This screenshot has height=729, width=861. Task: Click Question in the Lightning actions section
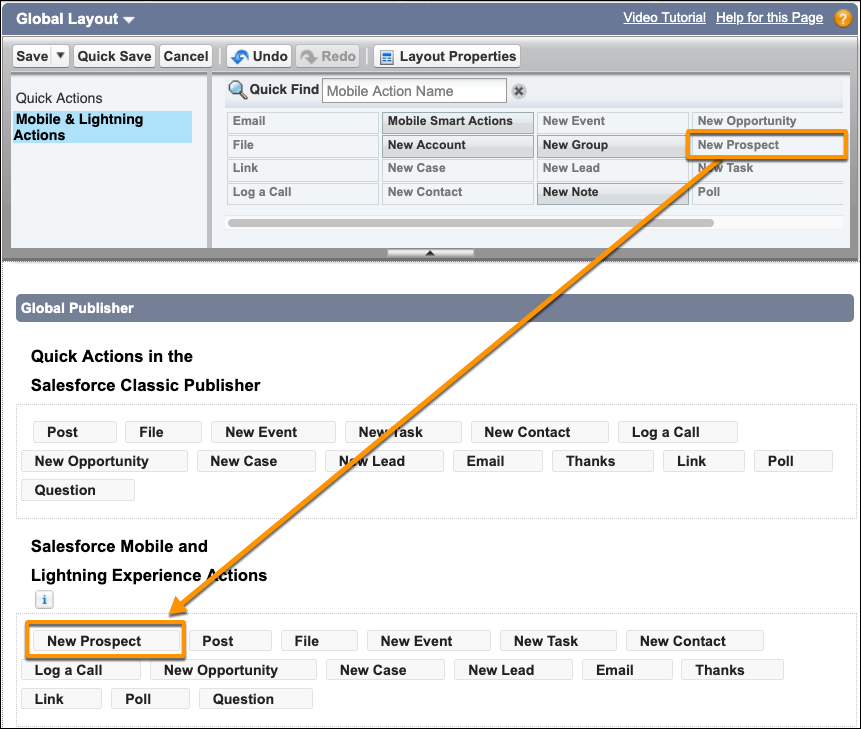click(256, 699)
